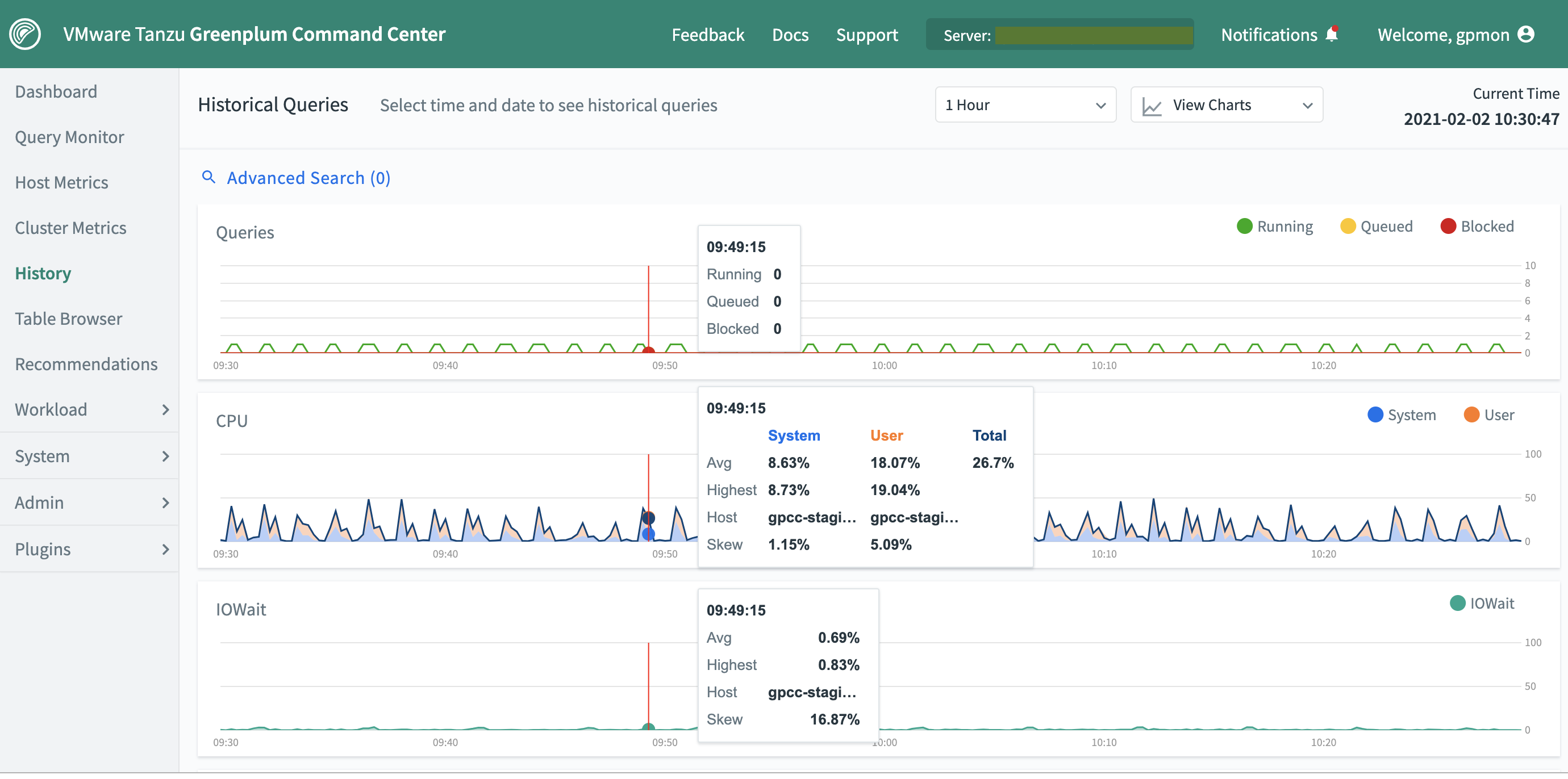
Task: Open the Support link
Action: [867, 35]
